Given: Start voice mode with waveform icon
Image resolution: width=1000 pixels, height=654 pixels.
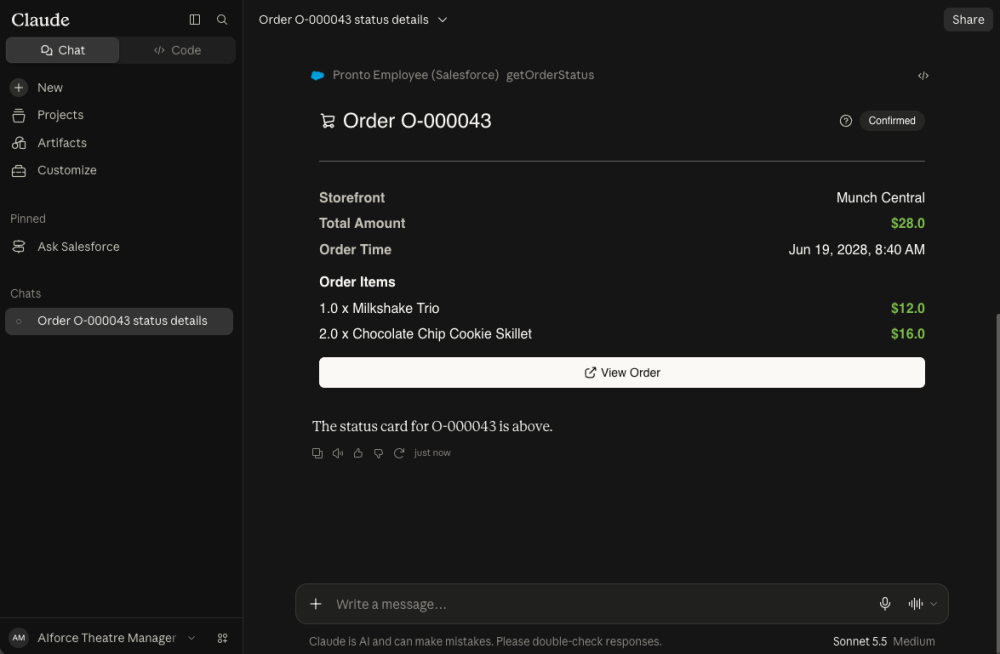Looking at the screenshot, I should tap(915, 604).
